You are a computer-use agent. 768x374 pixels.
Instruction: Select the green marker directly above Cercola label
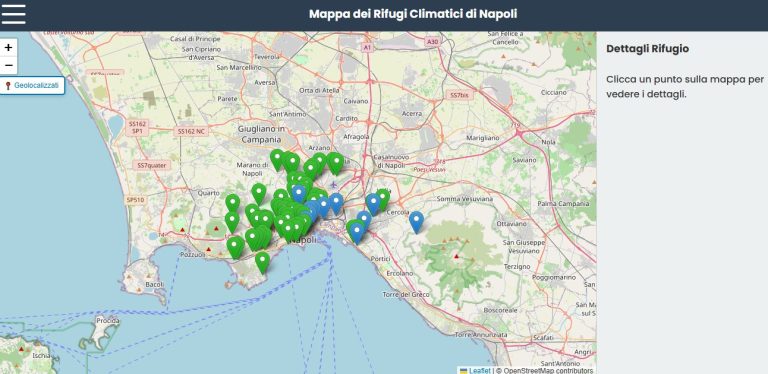tap(383, 199)
